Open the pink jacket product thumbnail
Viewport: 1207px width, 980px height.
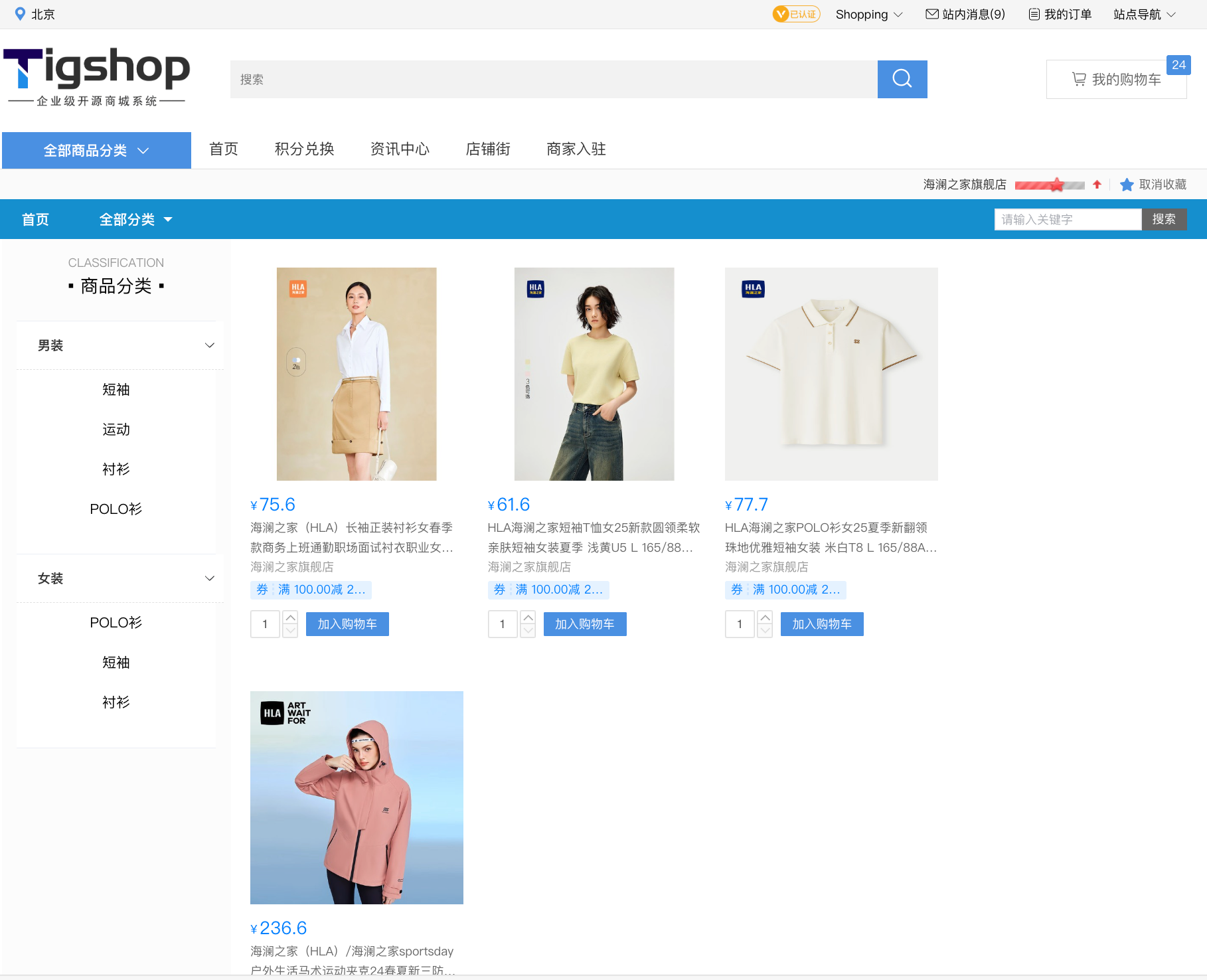(357, 797)
